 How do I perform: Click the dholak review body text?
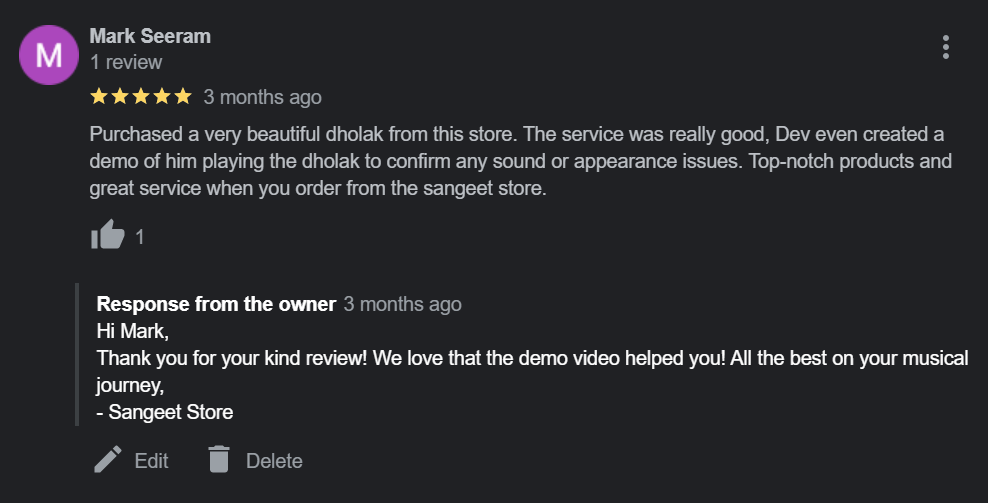click(x=520, y=161)
